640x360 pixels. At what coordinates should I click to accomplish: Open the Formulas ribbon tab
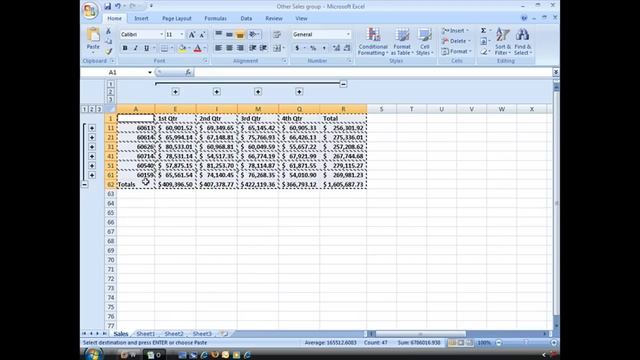point(216,18)
